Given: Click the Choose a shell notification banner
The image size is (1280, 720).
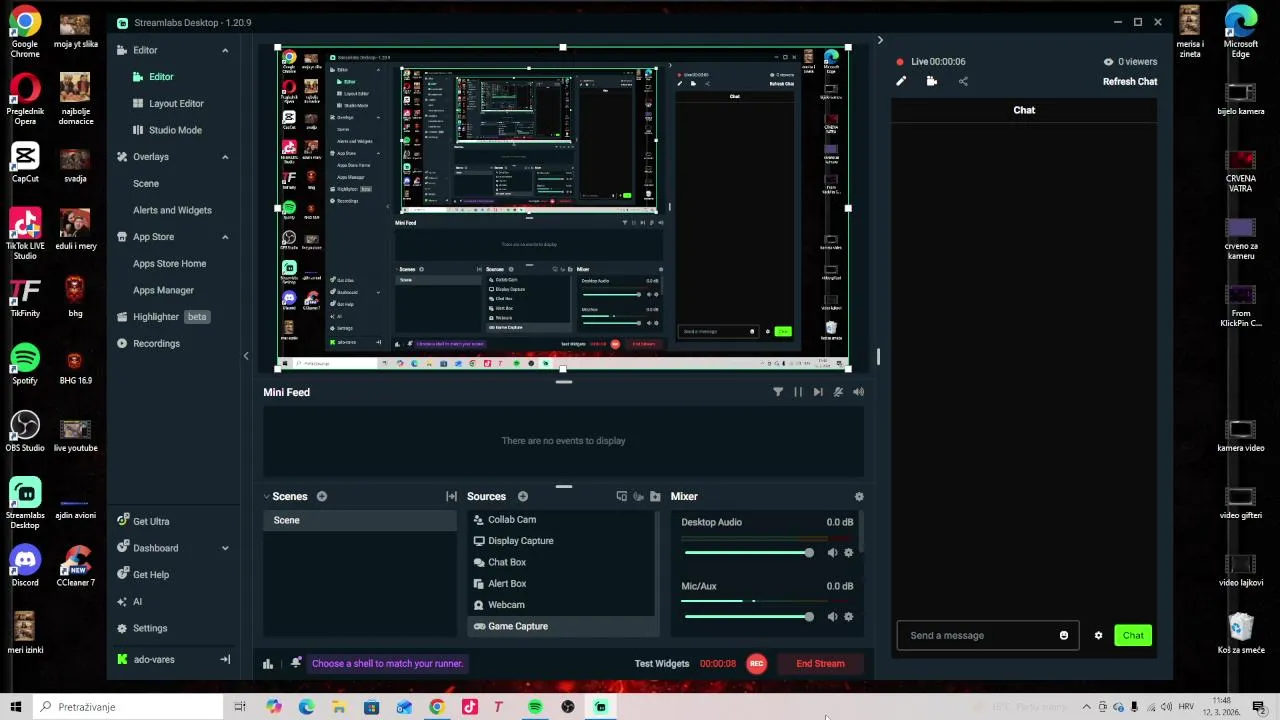Looking at the screenshot, I should click(387, 663).
